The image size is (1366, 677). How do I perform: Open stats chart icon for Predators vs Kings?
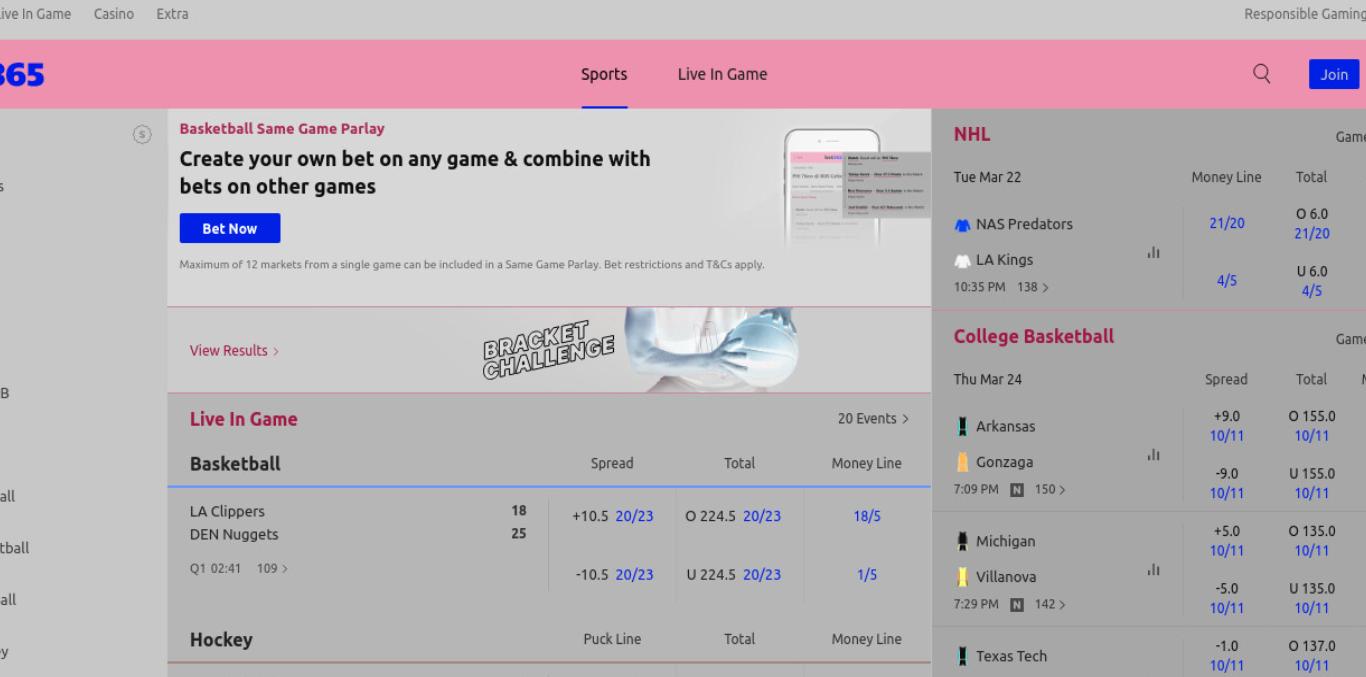point(1153,253)
